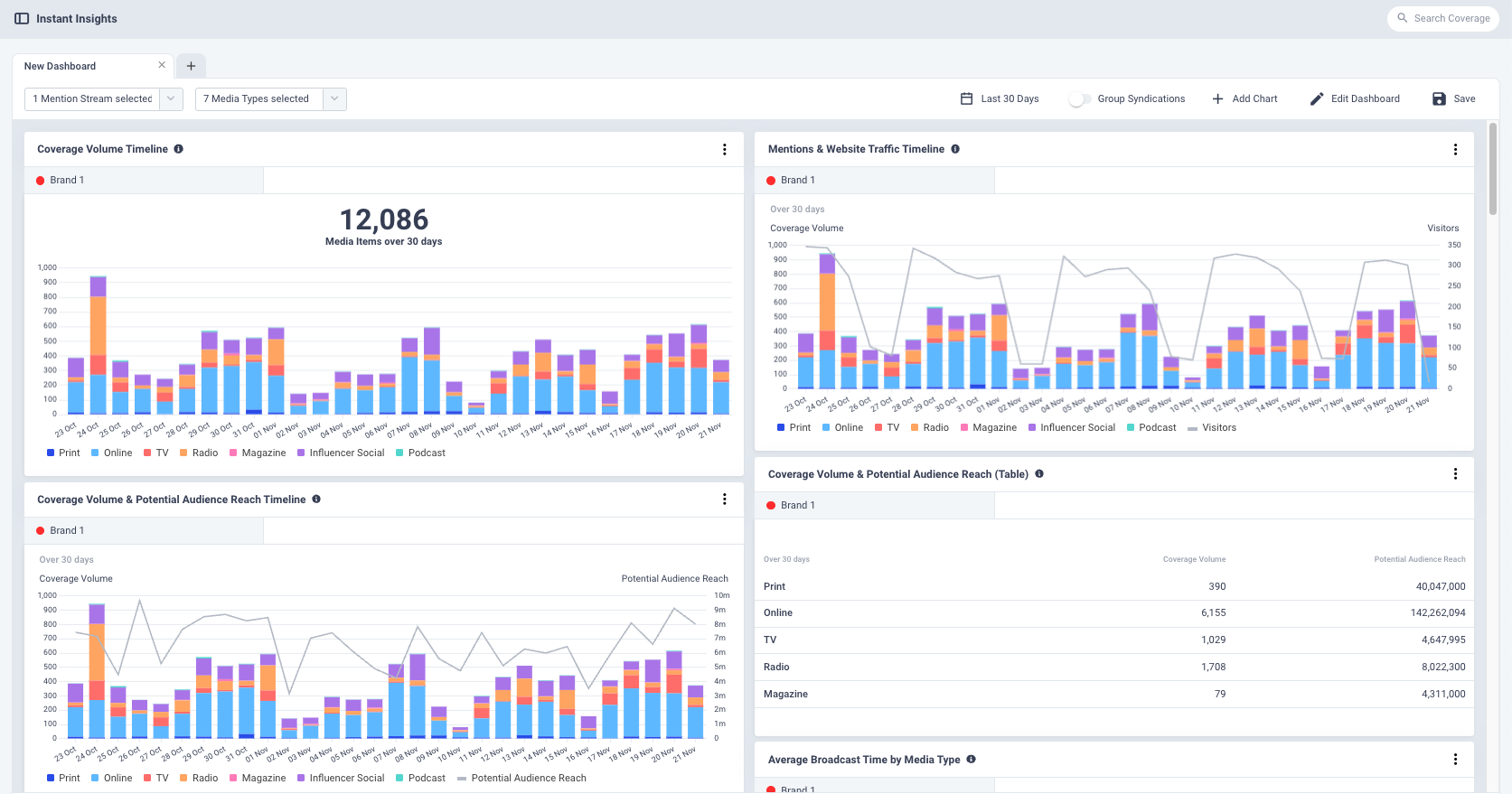Click the Save button label
The image size is (1512, 794).
[x=1464, y=98]
